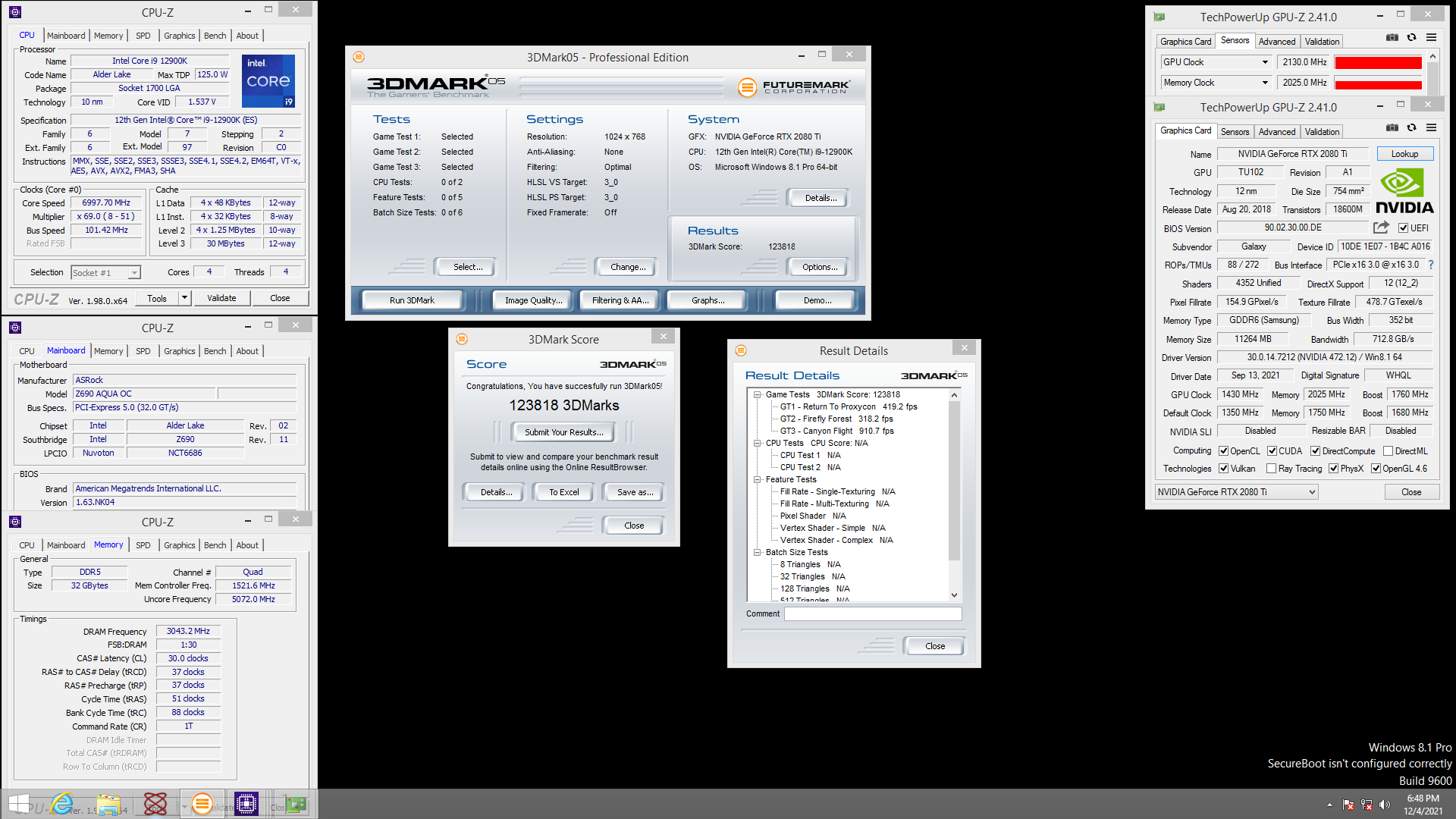Click the red atom icon in the taskbar
This screenshot has width=1456, height=819.
(x=155, y=804)
